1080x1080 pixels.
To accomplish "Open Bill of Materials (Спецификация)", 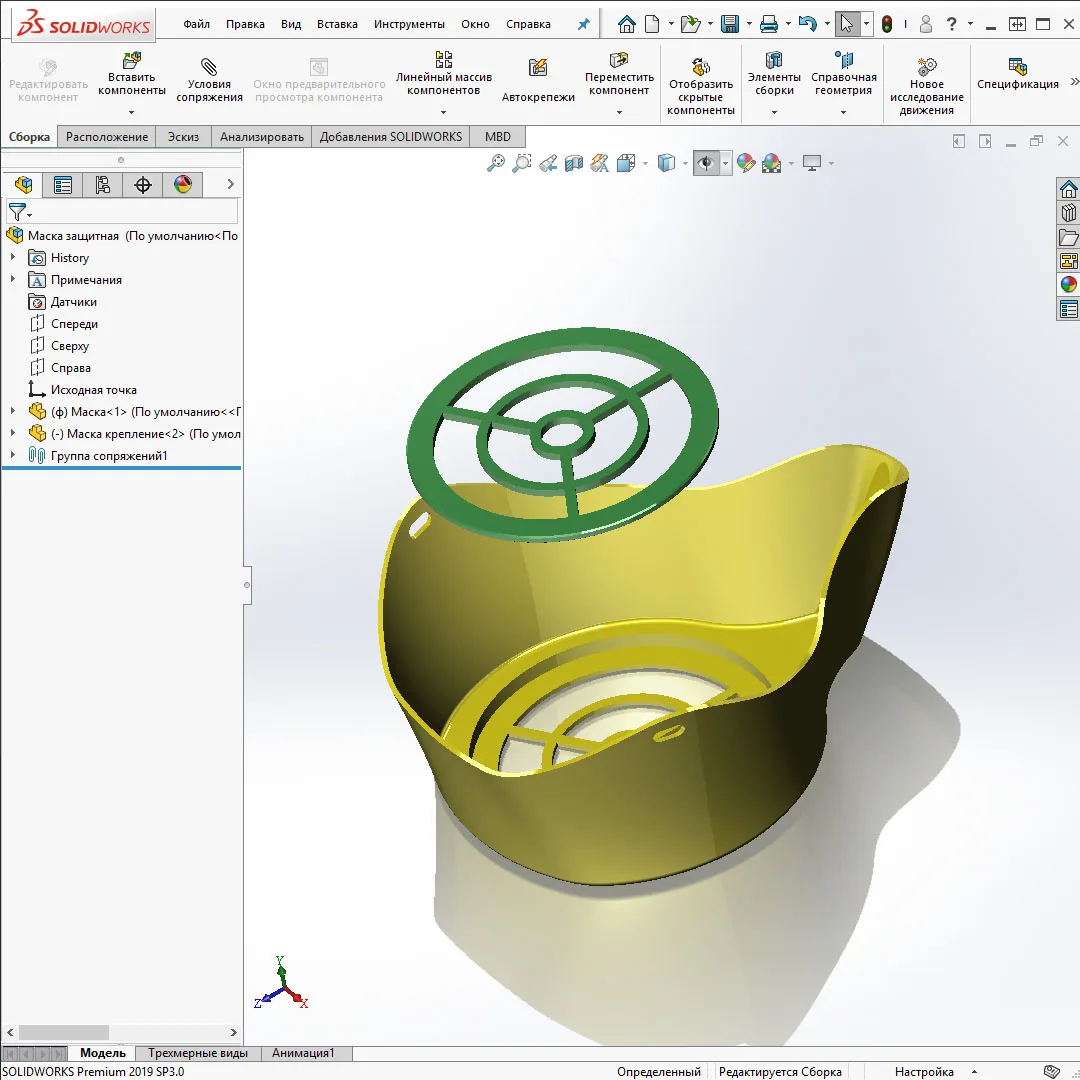I will (1018, 68).
